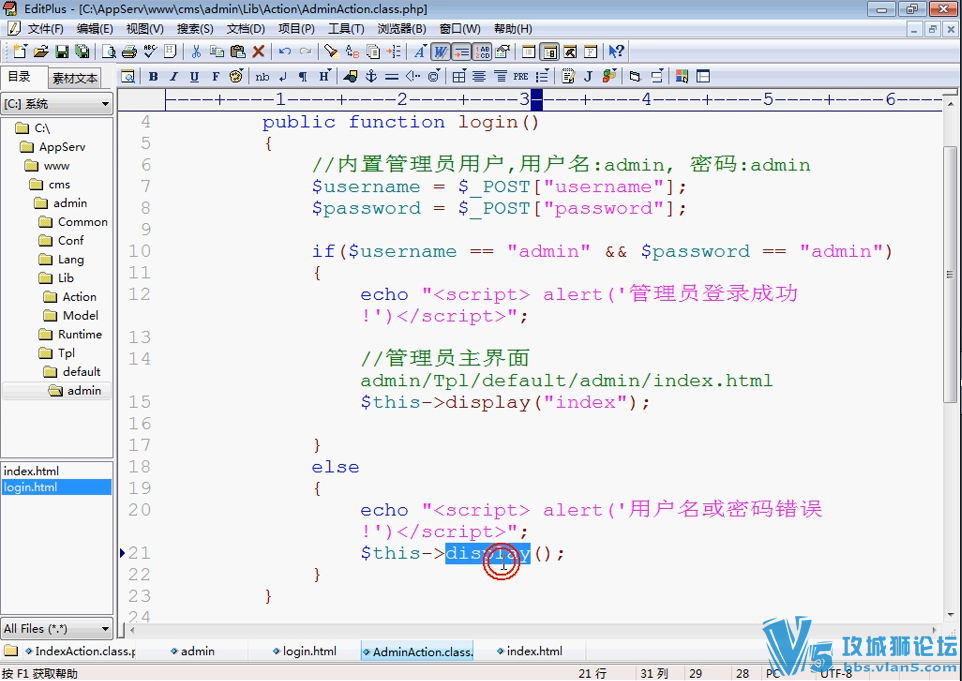Insert non-breaking space with nb icon
Screen dimensions: 962x681
[262, 77]
